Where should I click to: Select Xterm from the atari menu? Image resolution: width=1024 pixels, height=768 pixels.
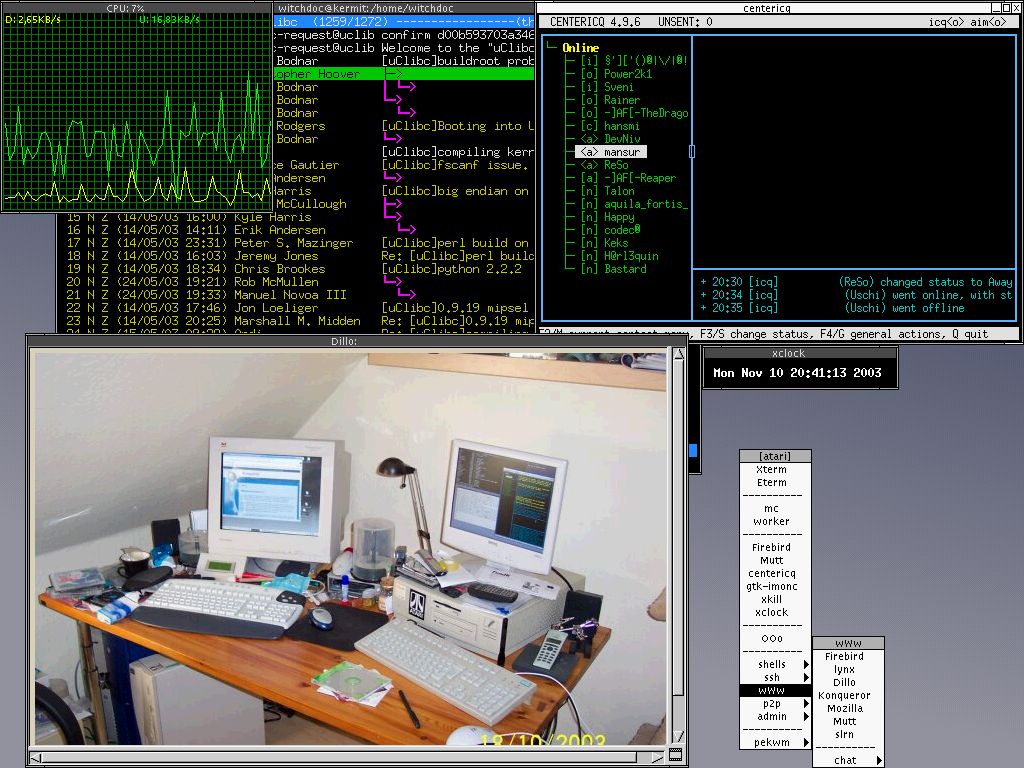click(x=771, y=469)
